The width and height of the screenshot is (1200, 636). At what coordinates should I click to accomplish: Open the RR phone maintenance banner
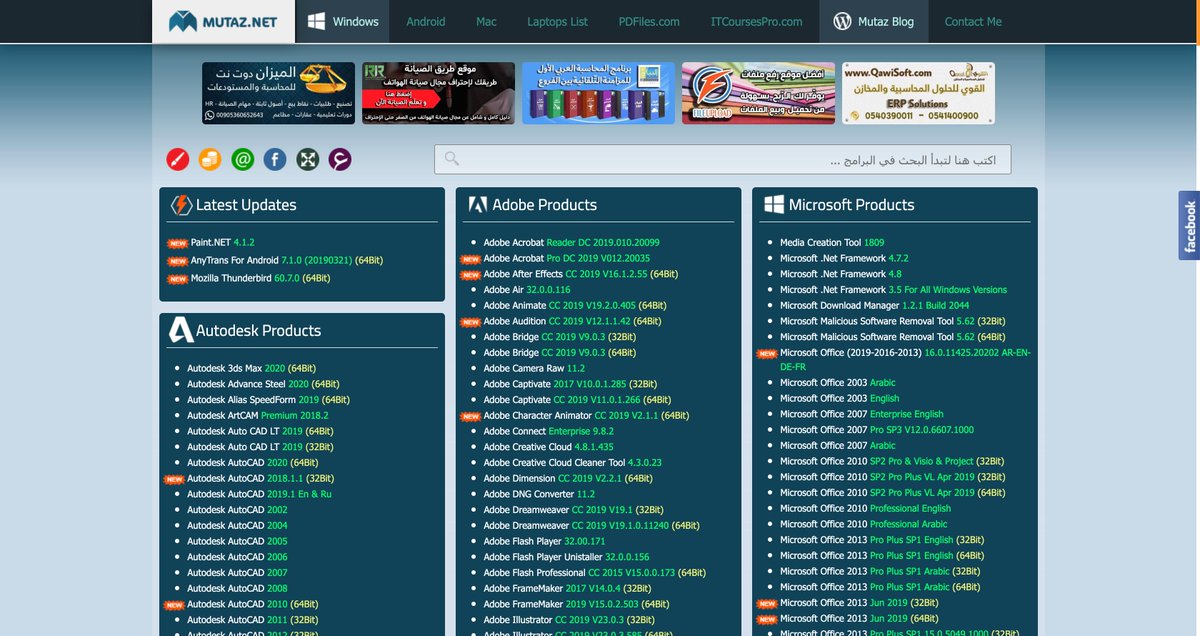point(438,93)
